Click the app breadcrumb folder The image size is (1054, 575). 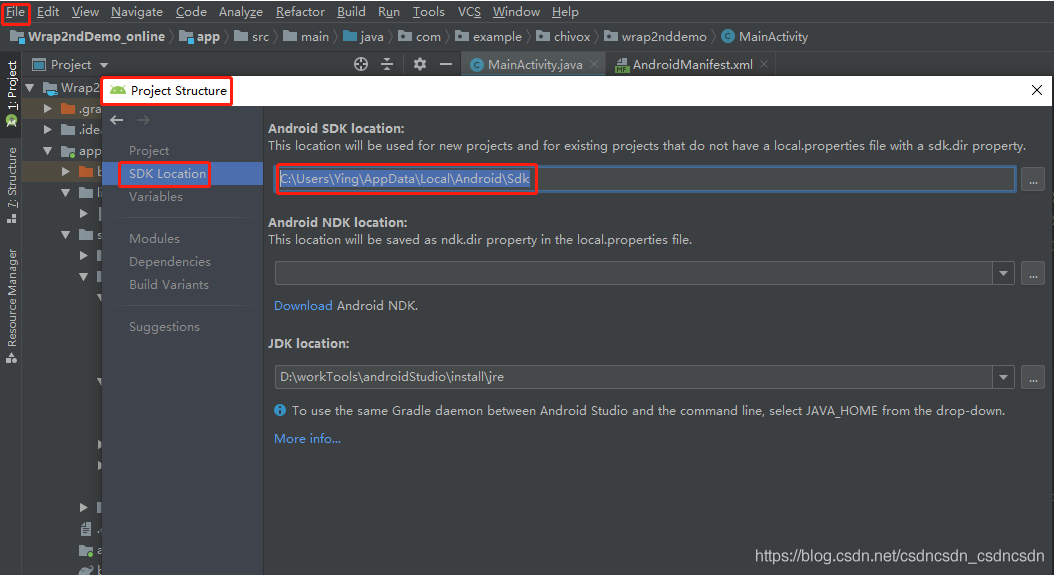[200, 37]
